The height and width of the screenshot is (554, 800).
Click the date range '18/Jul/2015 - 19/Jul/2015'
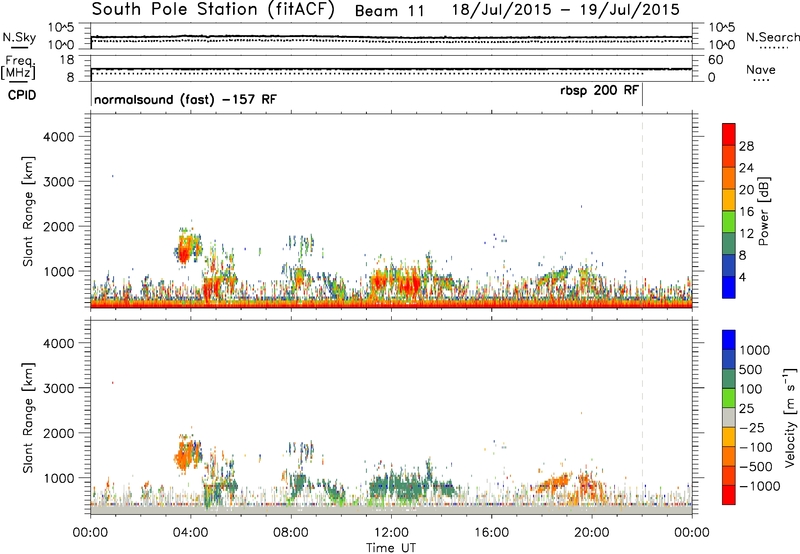click(566, 10)
